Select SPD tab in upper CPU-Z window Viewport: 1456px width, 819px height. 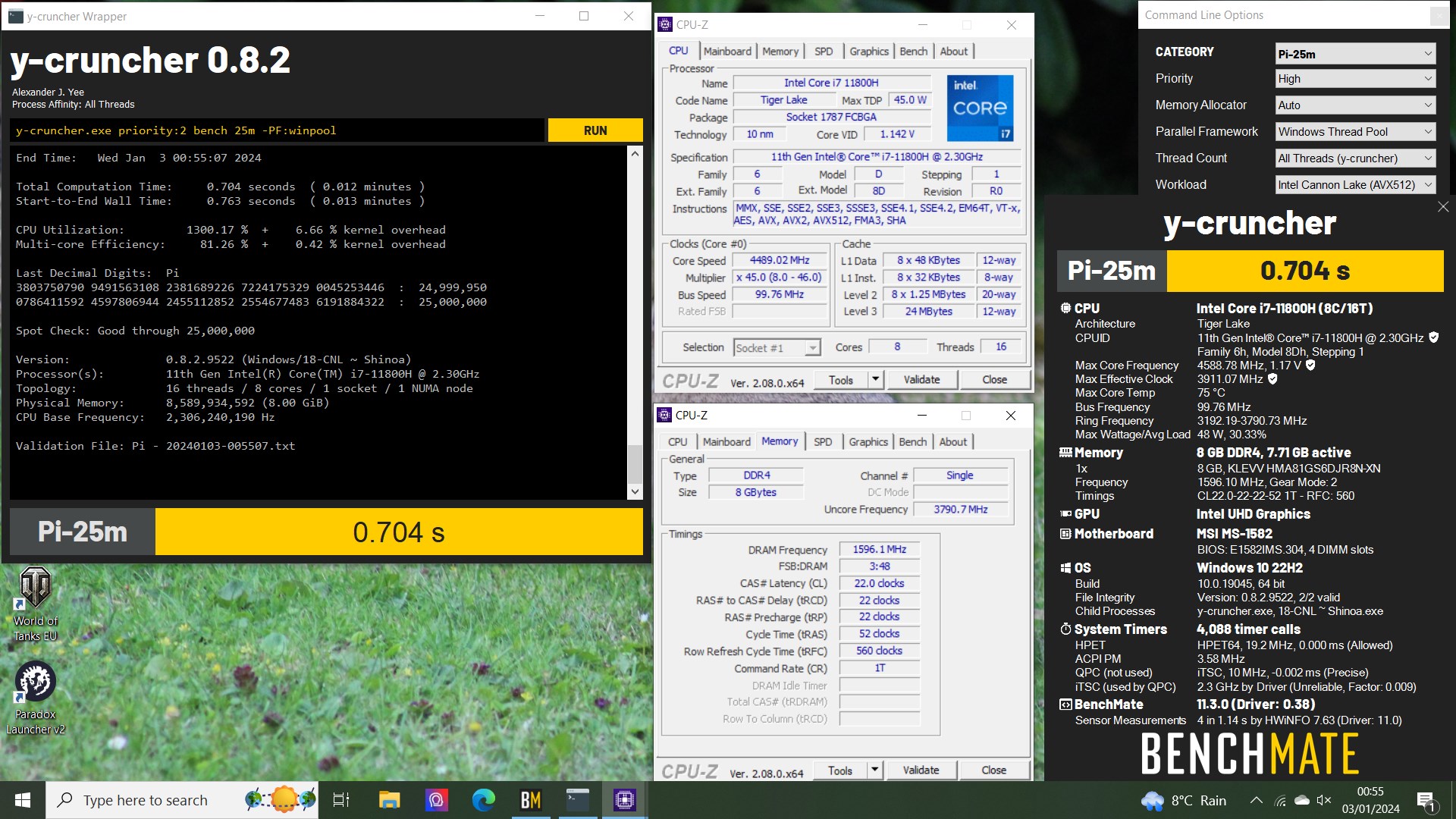click(824, 51)
